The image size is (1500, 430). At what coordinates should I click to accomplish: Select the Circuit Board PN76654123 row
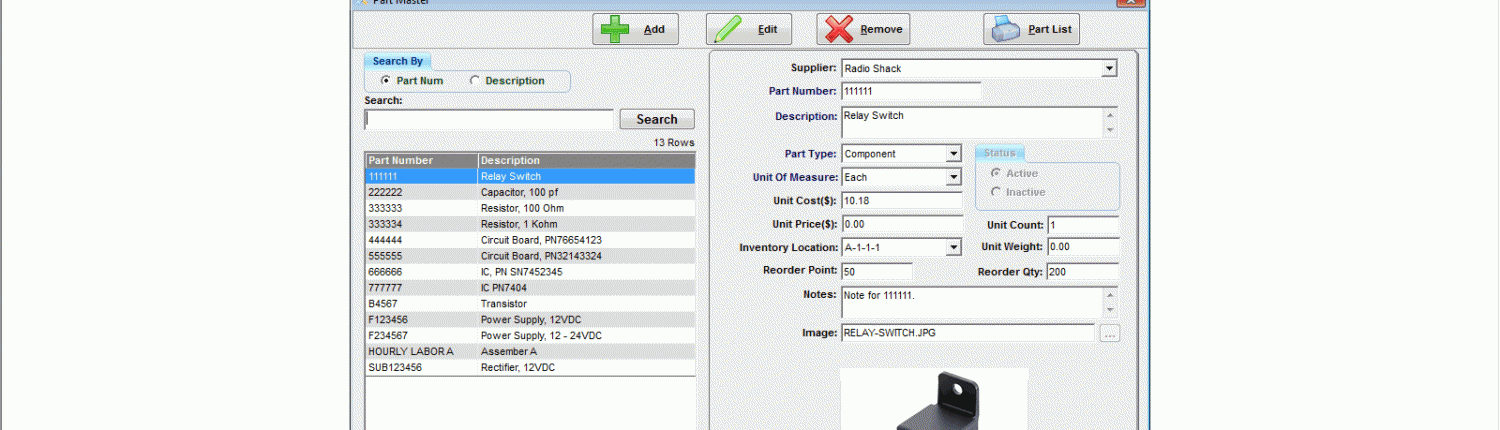[530, 240]
